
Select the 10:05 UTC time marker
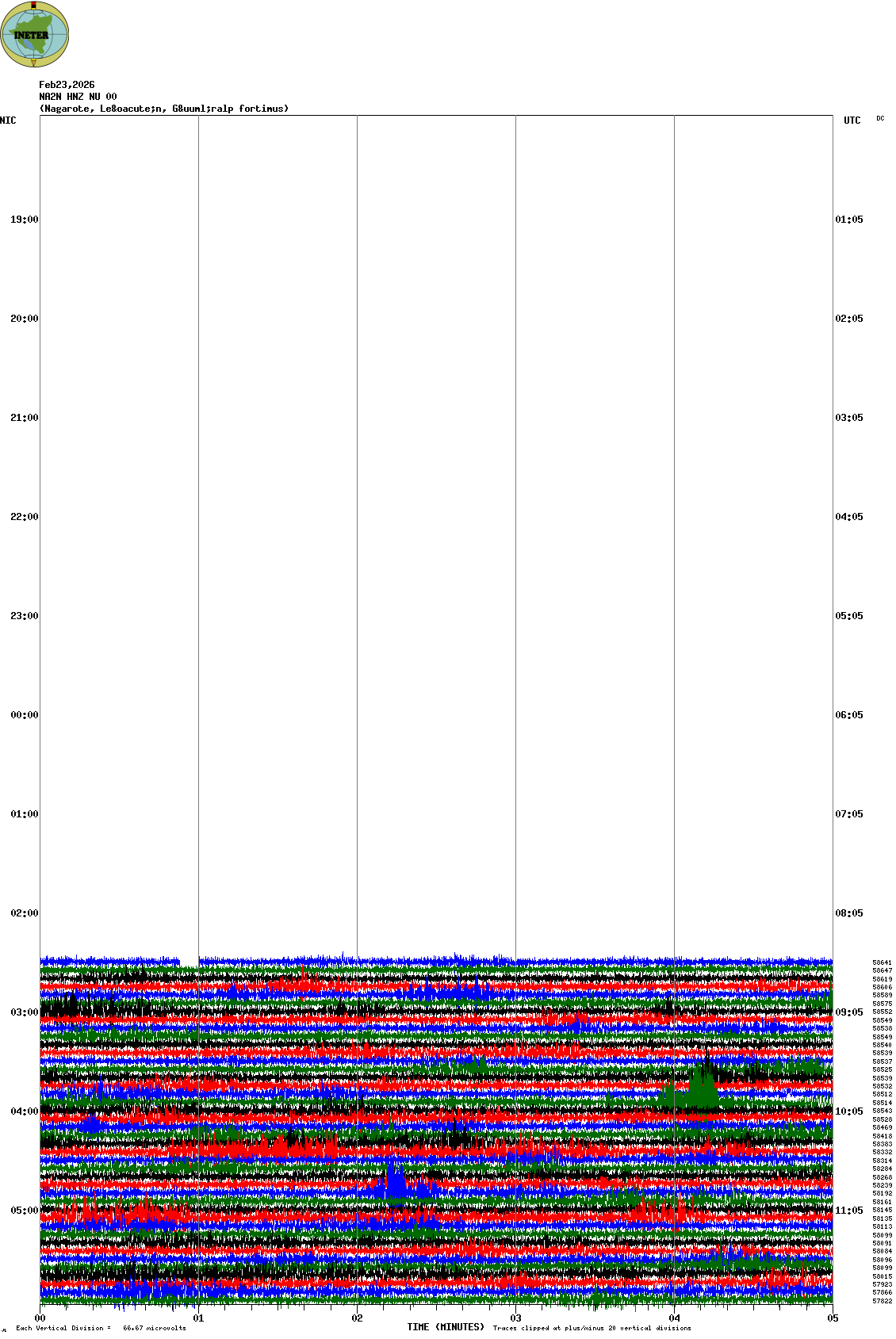(x=848, y=1111)
